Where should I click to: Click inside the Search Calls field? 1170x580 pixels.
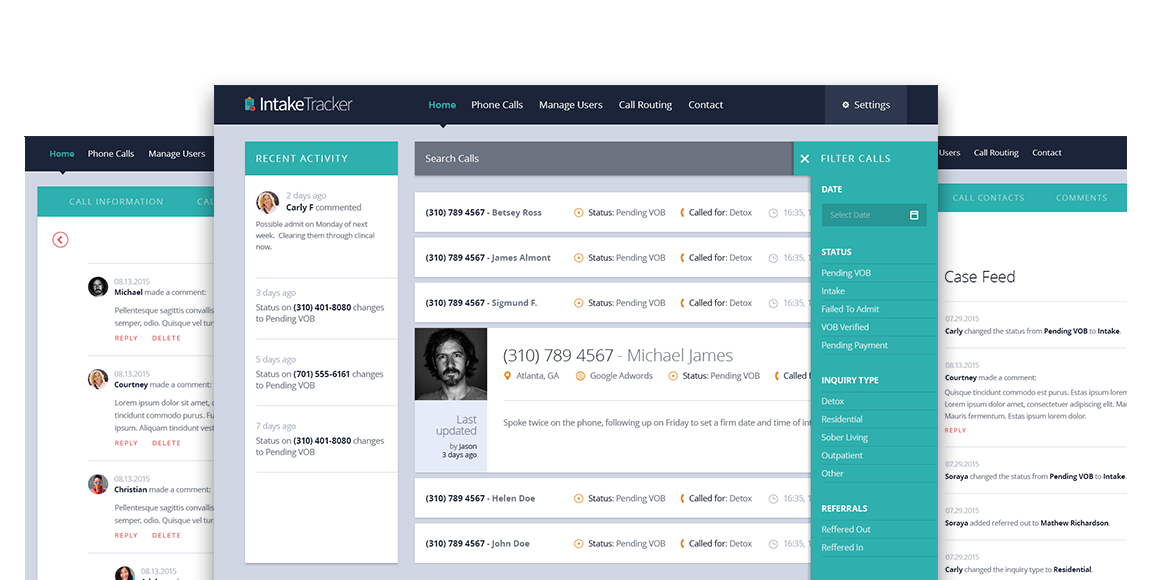600,158
